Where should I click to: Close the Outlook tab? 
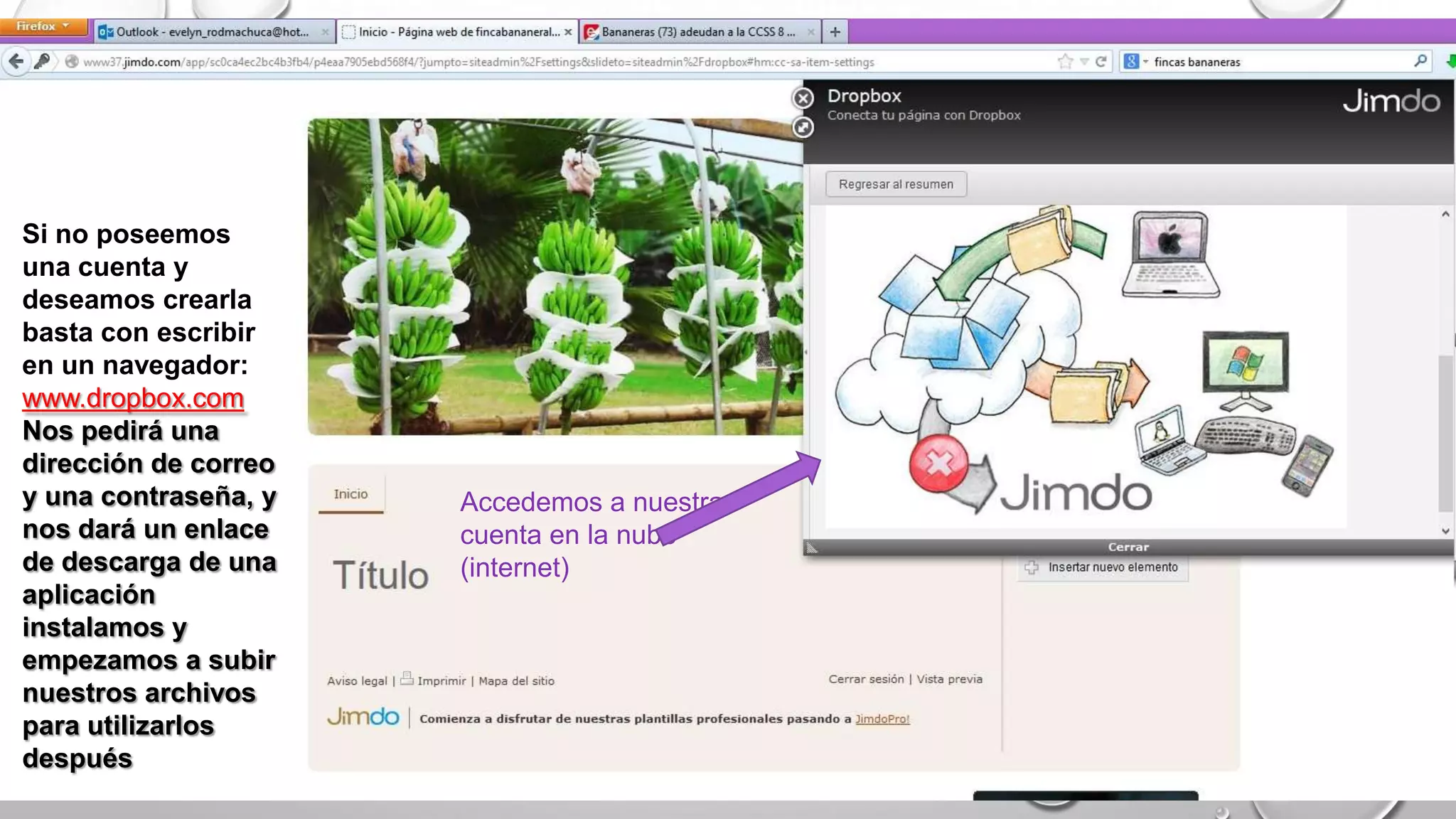[x=325, y=32]
